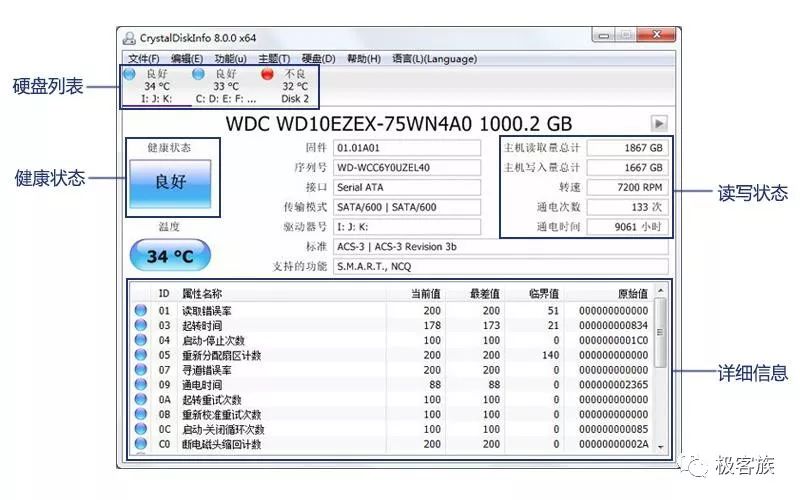Click the drive letter field I: J: K:

(407, 227)
